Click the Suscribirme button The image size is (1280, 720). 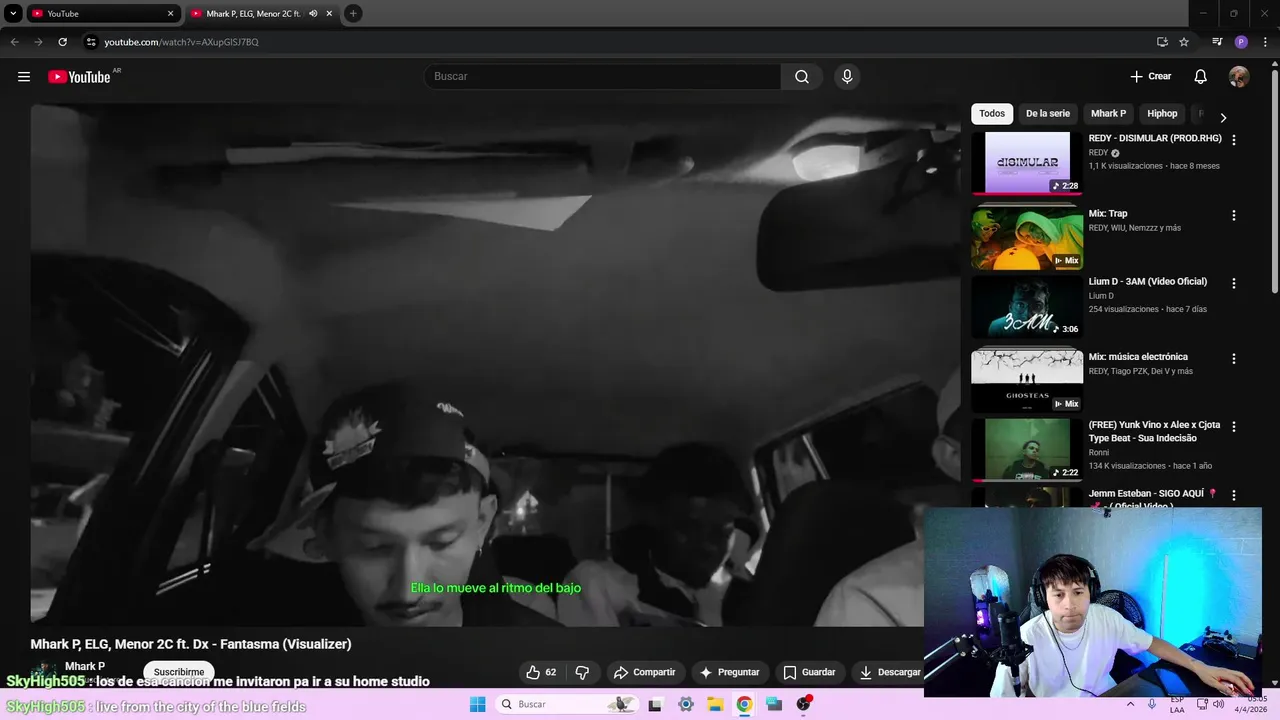(x=179, y=672)
